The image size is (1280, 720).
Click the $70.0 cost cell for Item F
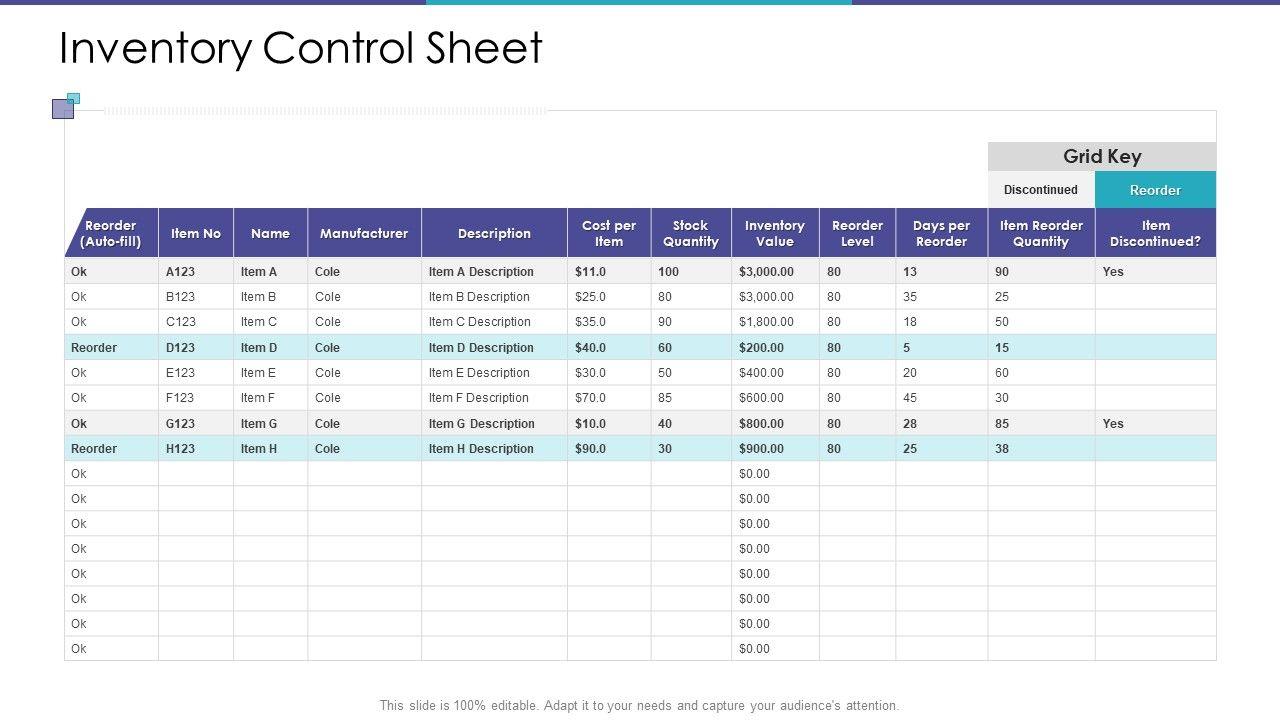[590, 398]
